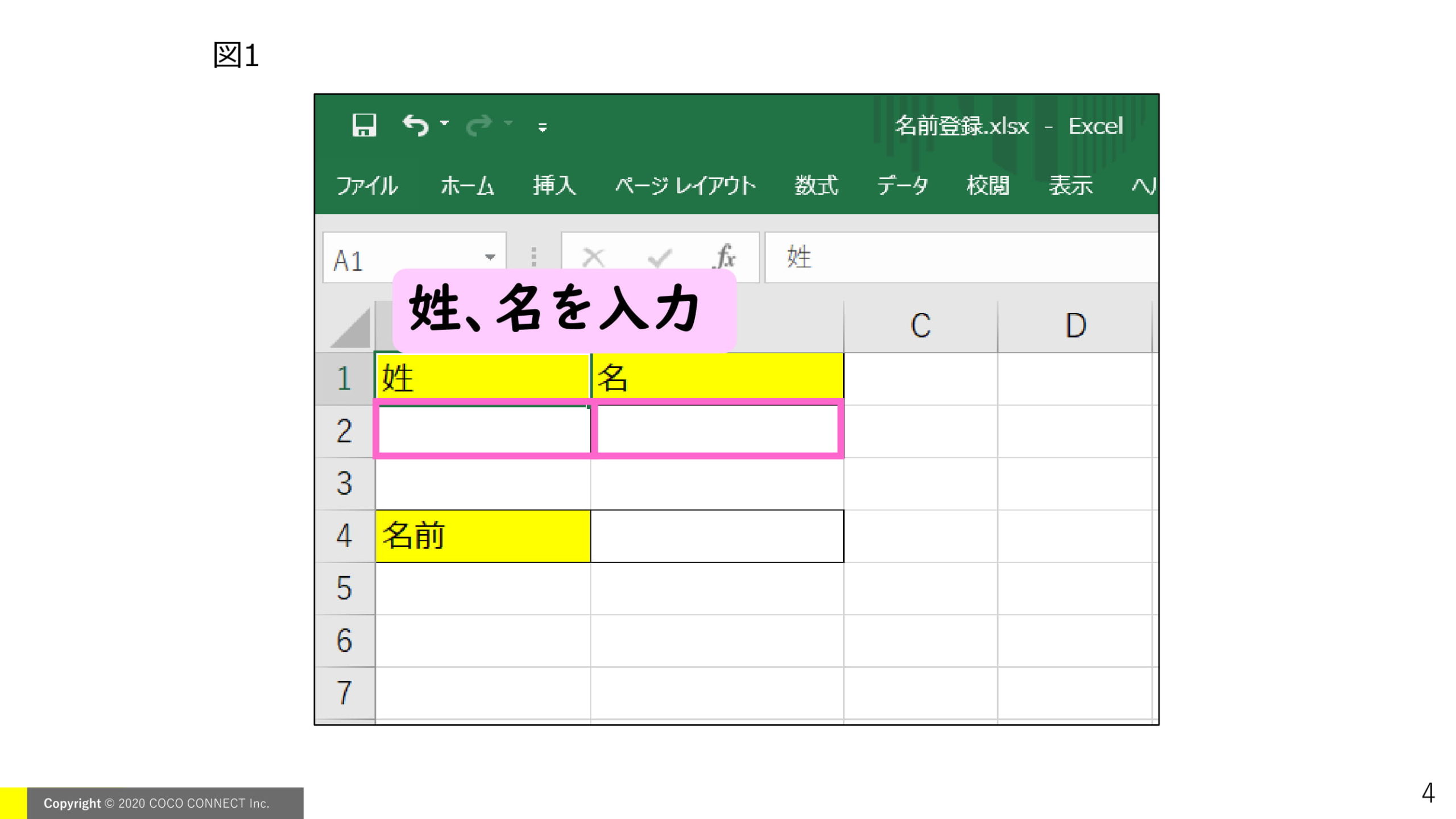Screen dimensions: 1456x819
Task: Click the formula bar Enter checkmark icon
Action: coord(660,258)
